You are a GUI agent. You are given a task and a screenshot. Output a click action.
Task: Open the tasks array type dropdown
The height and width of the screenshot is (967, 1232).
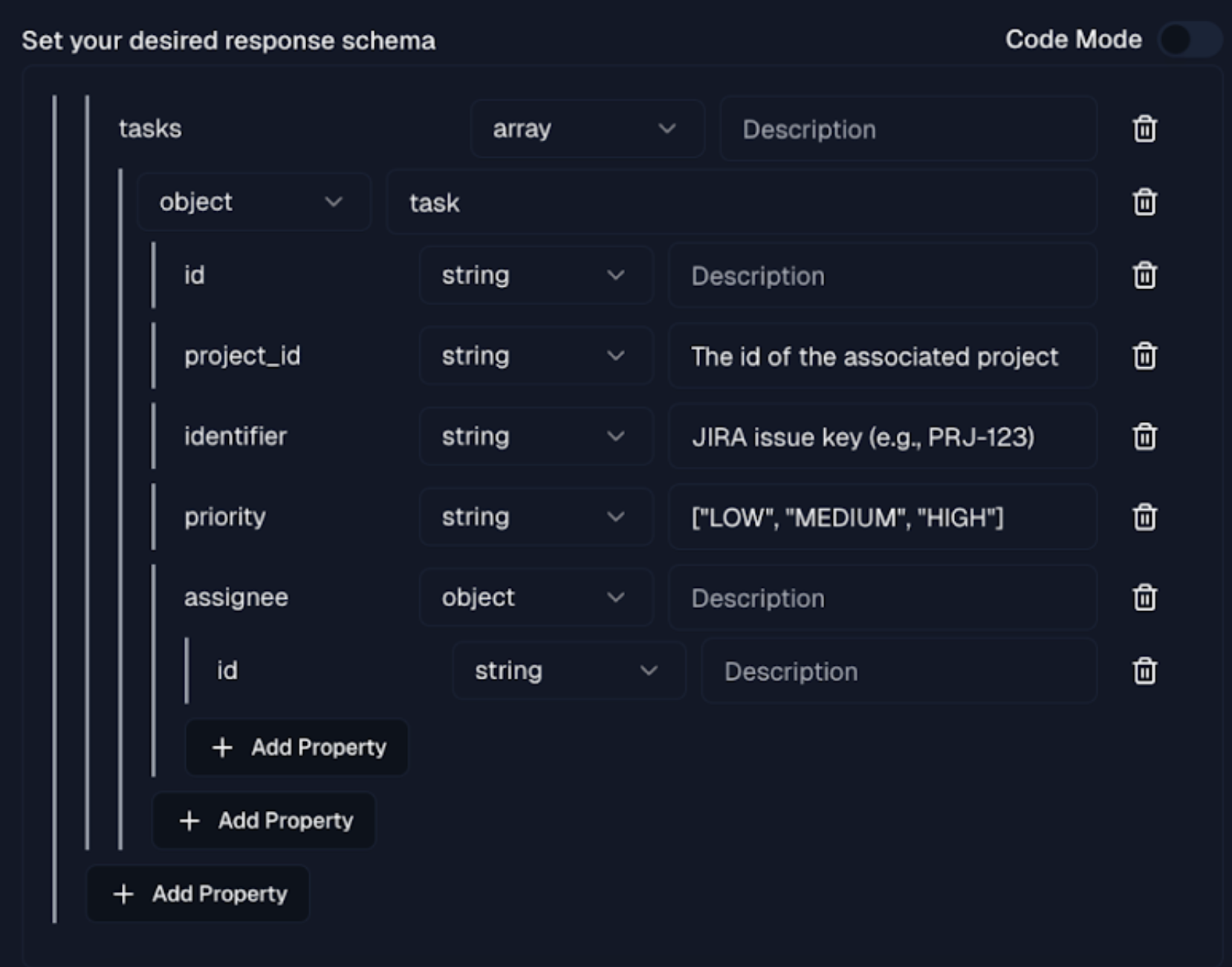(586, 129)
